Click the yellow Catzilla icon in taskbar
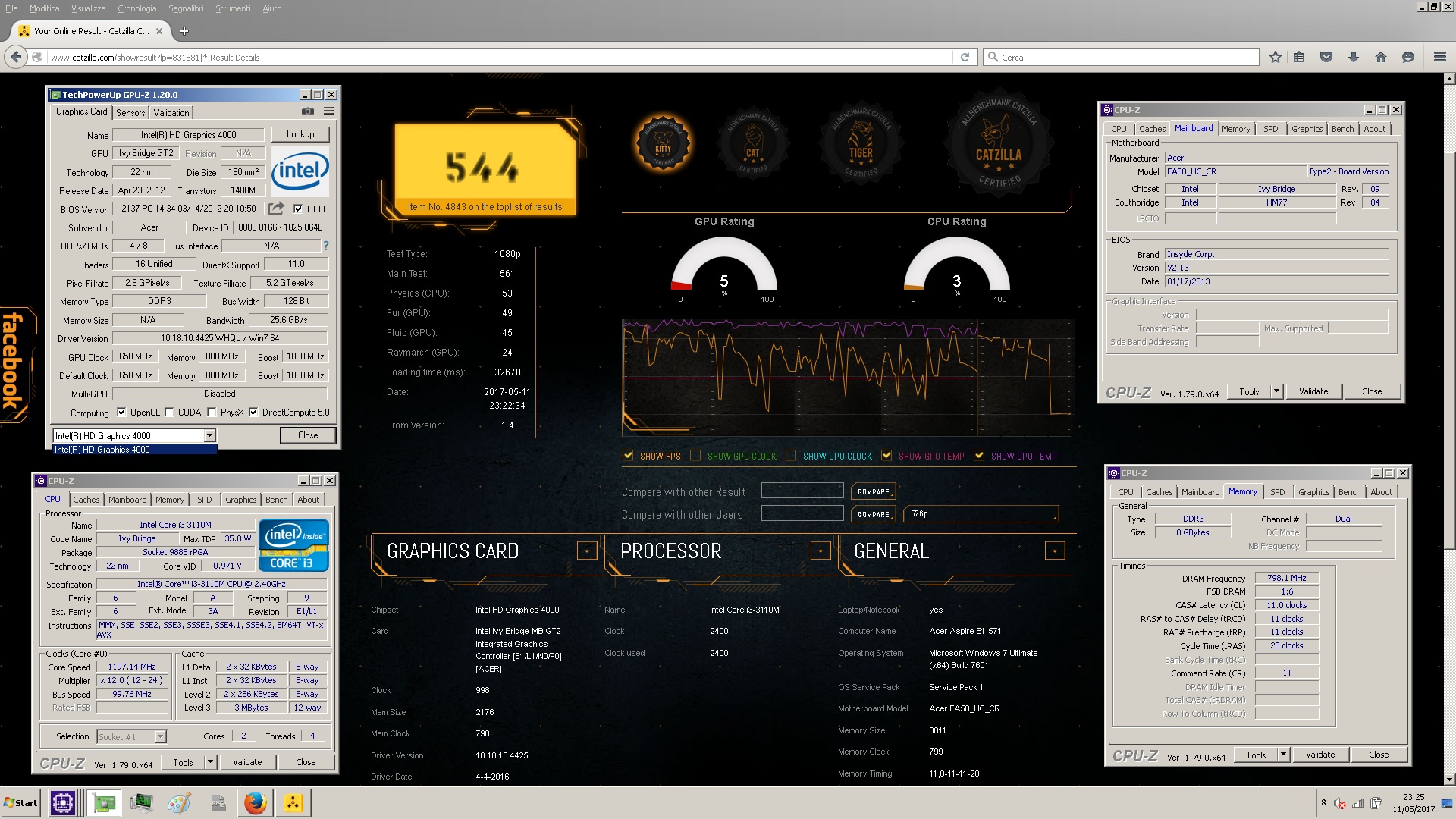1456x819 pixels. (x=293, y=802)
